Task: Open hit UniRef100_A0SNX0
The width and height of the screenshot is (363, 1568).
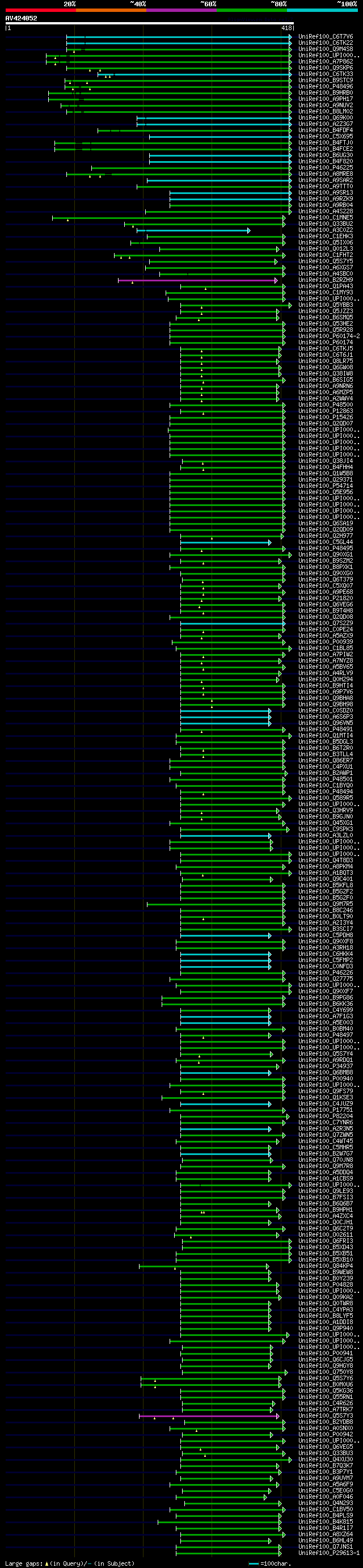Action: click(325, 1428)
